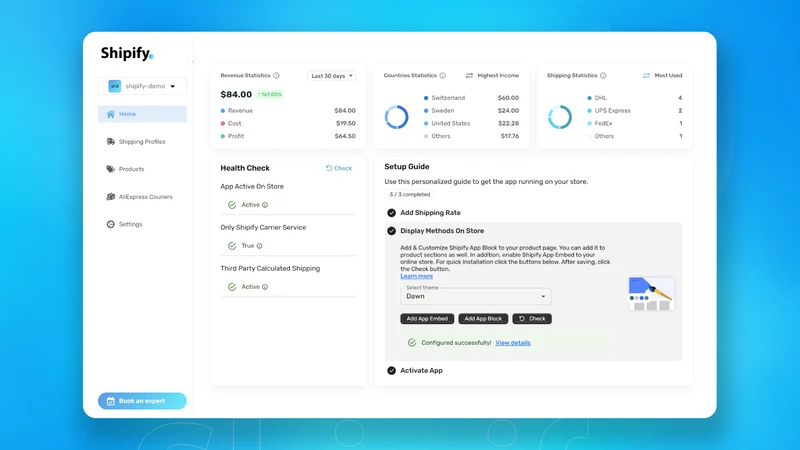Click the Learn more link
This screenshot has width=800, height=450.
pos(416,276)
